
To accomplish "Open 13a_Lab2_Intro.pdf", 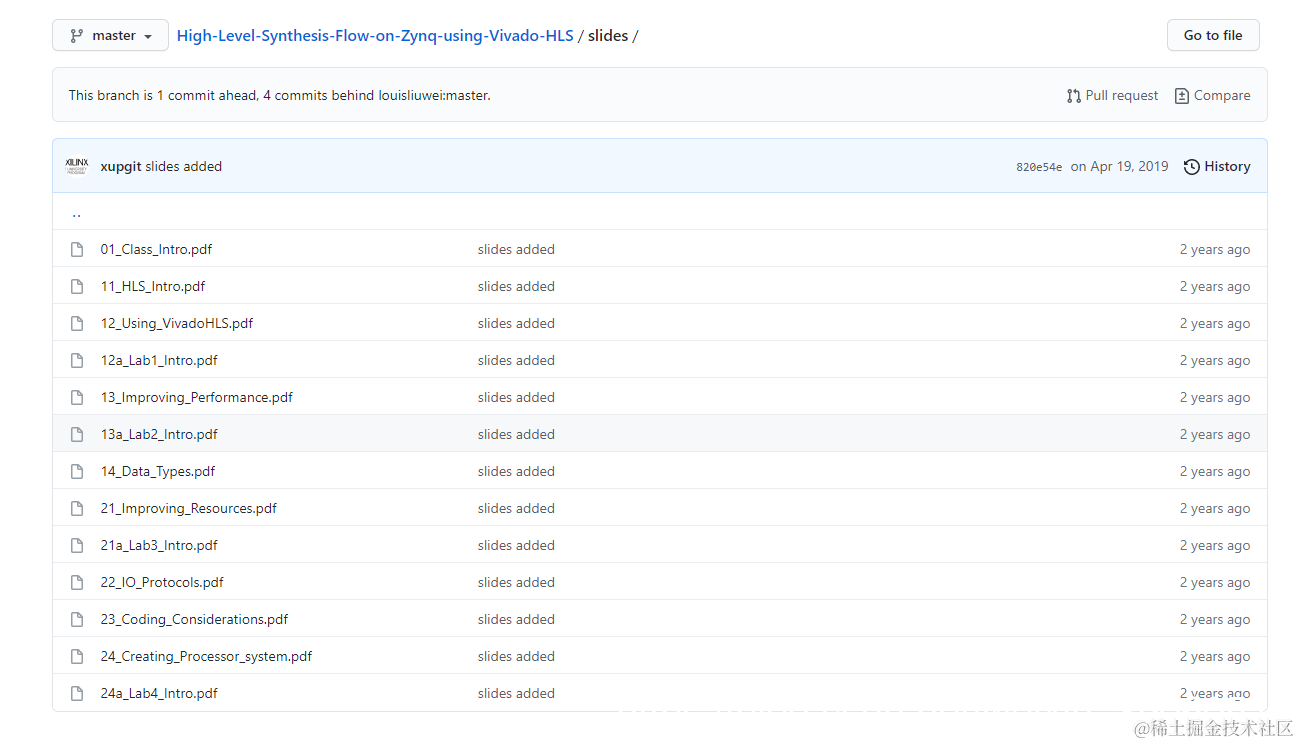I will 159,434.
